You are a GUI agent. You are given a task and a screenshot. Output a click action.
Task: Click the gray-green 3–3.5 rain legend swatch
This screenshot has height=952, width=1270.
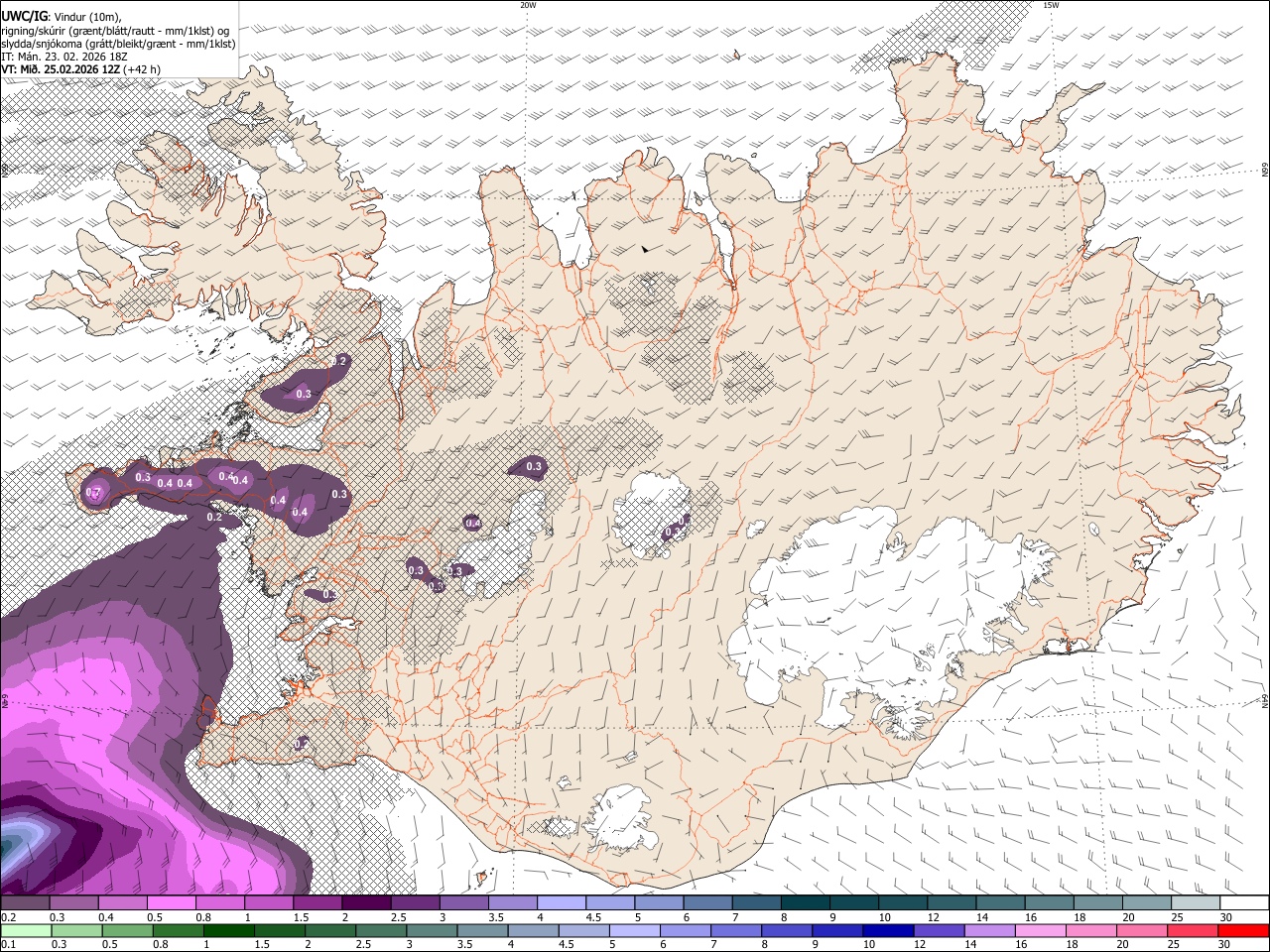pos(431,930)
